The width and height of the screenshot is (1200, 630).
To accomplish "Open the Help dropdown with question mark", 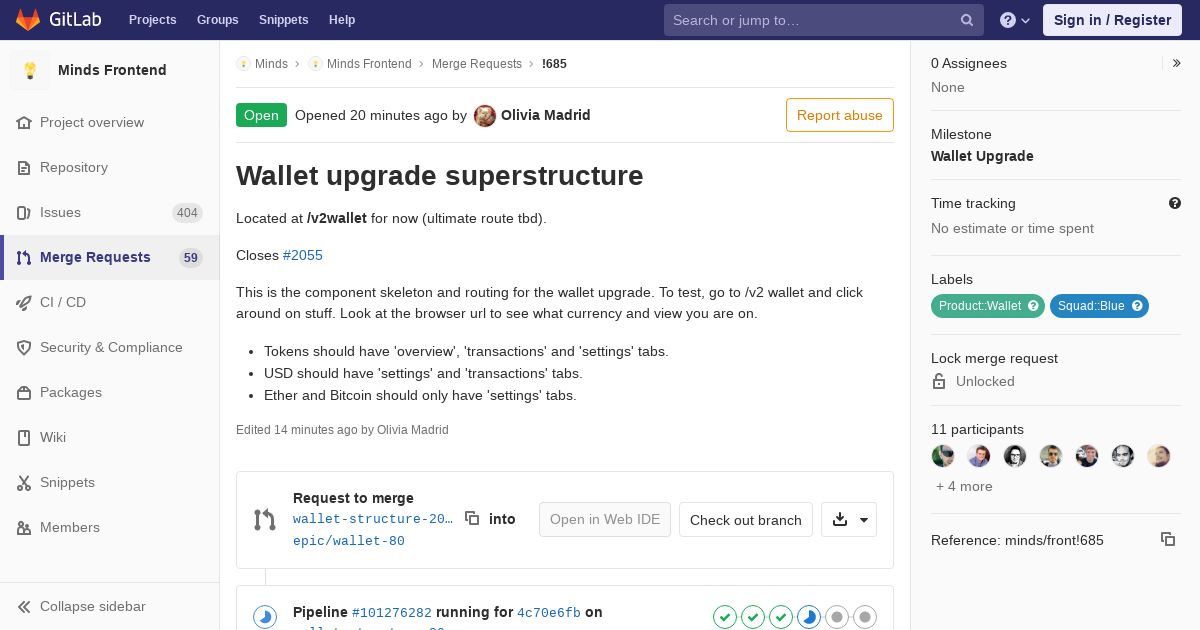I will point(1015,20).
